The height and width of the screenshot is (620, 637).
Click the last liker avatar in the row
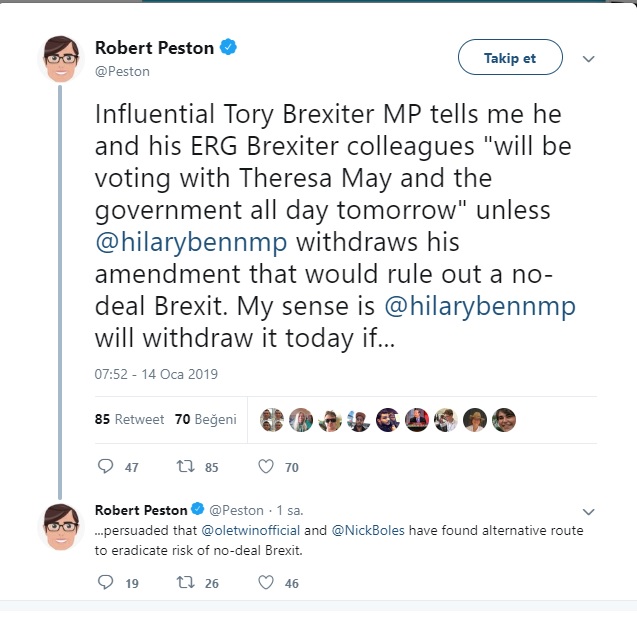(x=504, y=420)
